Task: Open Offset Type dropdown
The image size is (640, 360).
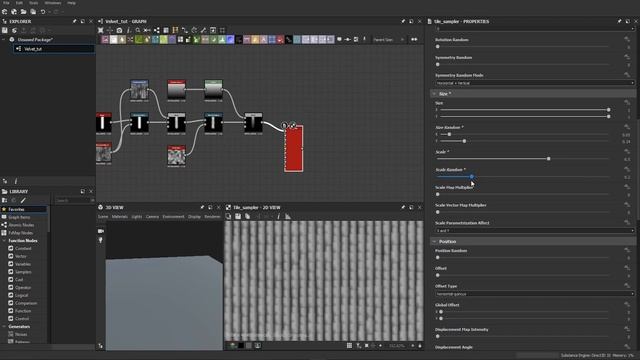Action: pyautogui.click(x=535, y=294)
